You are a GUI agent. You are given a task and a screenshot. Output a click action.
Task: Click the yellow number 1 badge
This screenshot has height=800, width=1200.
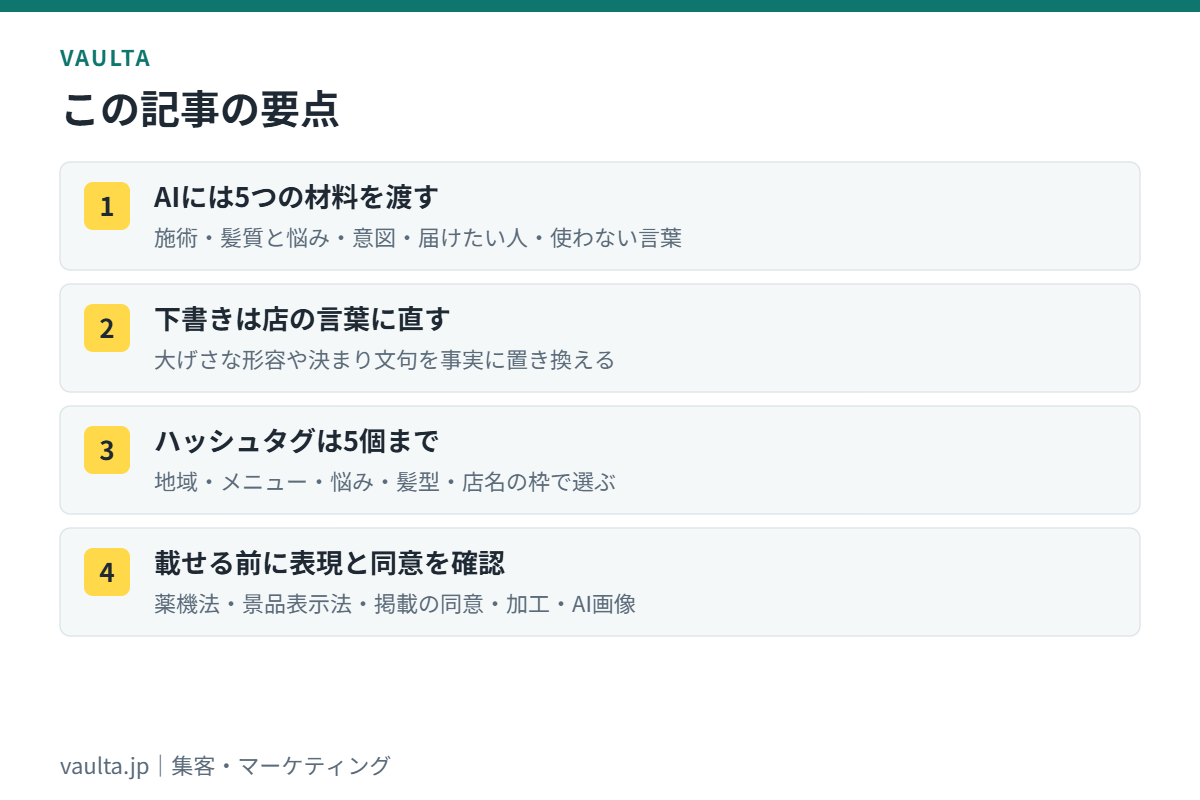coord(107,206)
